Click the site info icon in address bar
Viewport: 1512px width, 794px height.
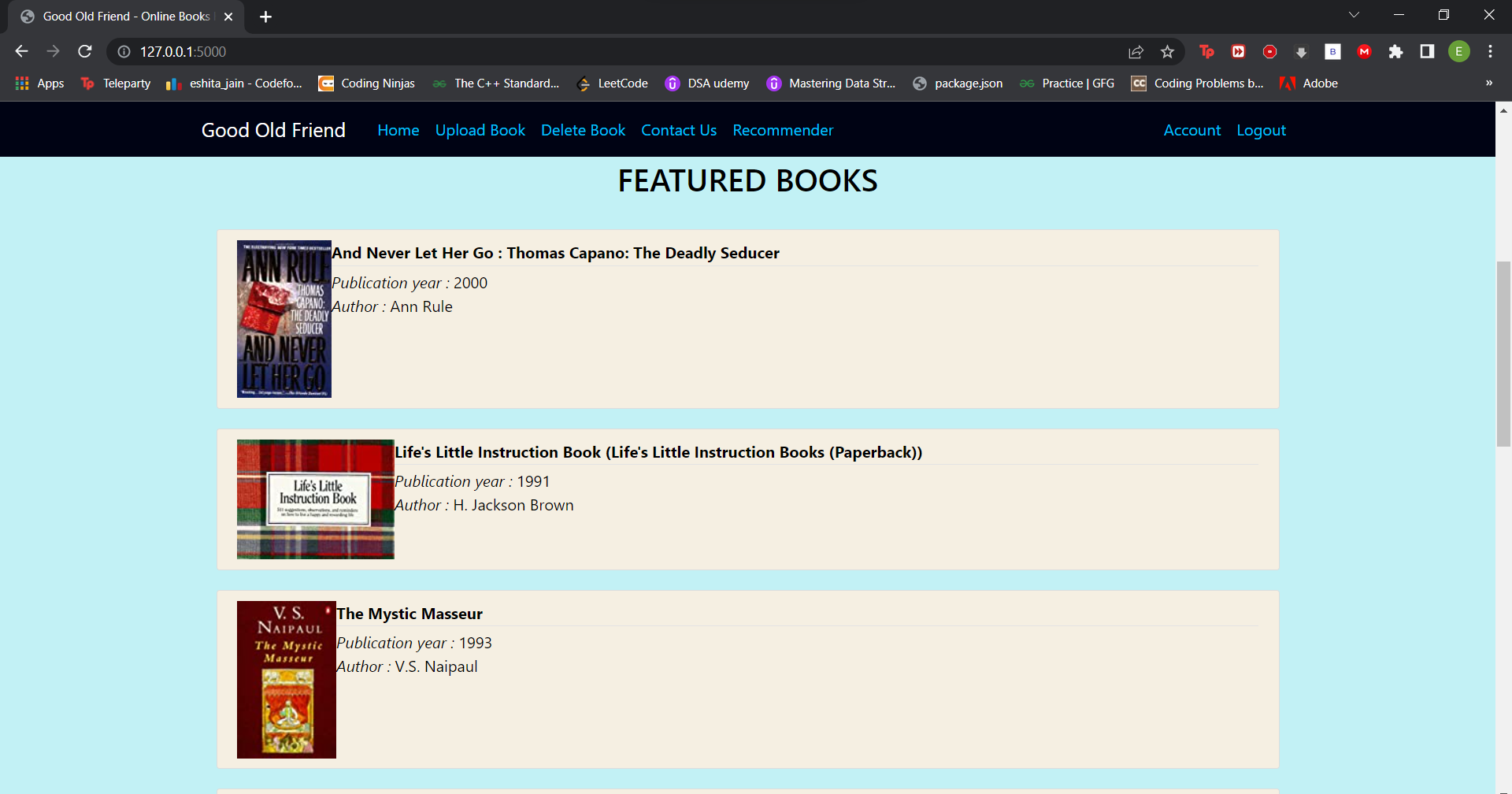pos(124,51)
